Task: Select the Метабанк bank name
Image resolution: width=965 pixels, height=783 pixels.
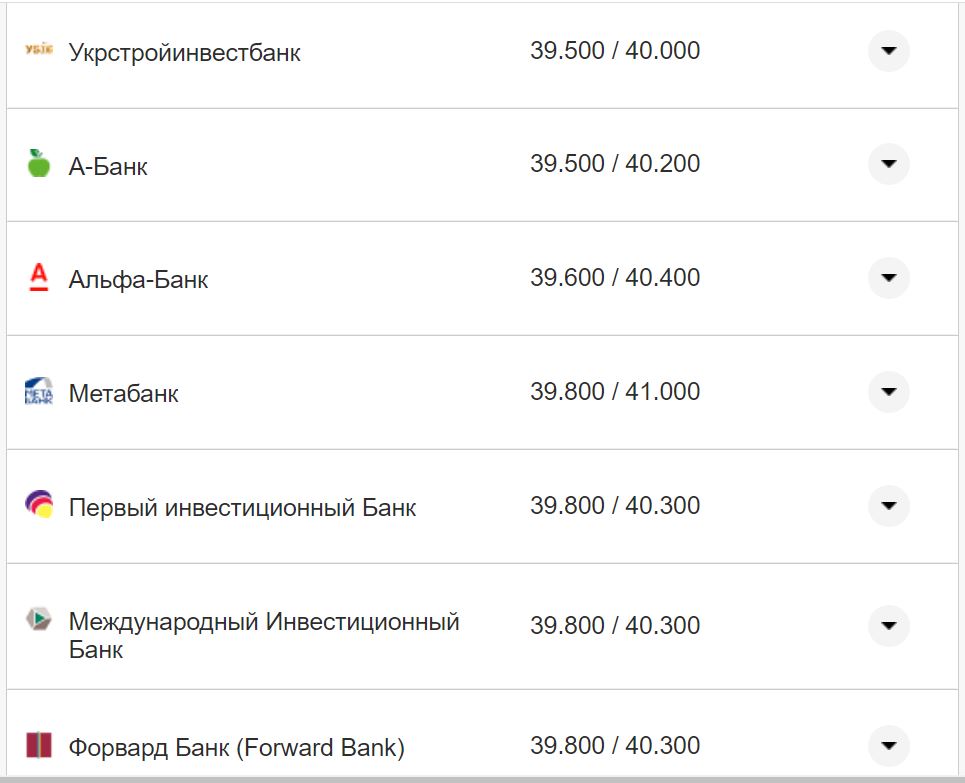Action: click(124, 393)
